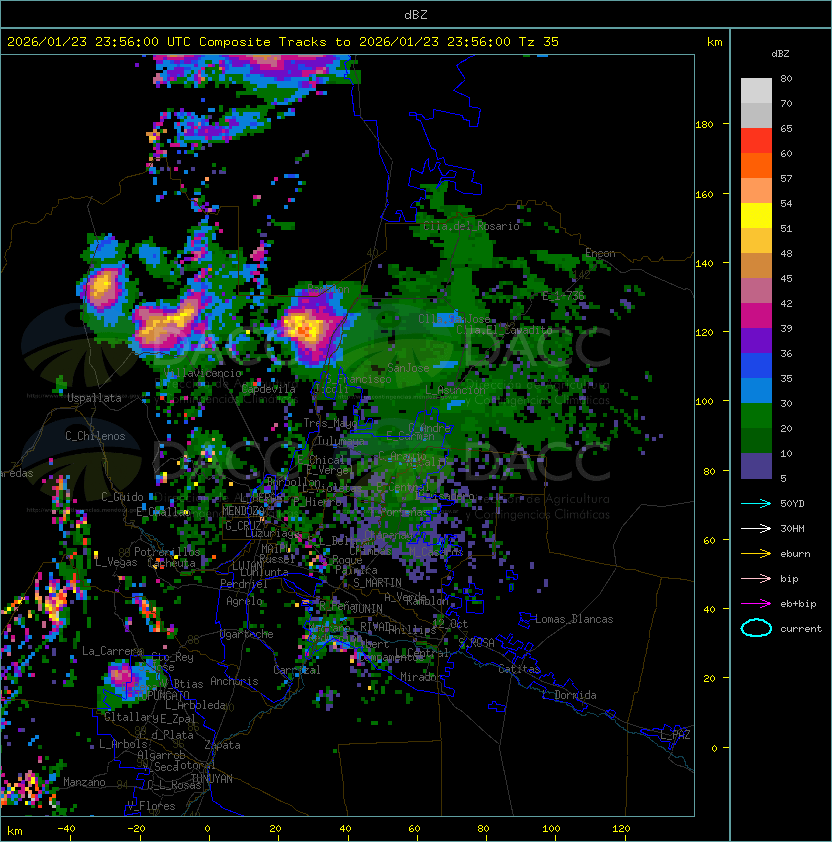
Task: Click the 'C_Guido' map label
Action: click(122, 497)
